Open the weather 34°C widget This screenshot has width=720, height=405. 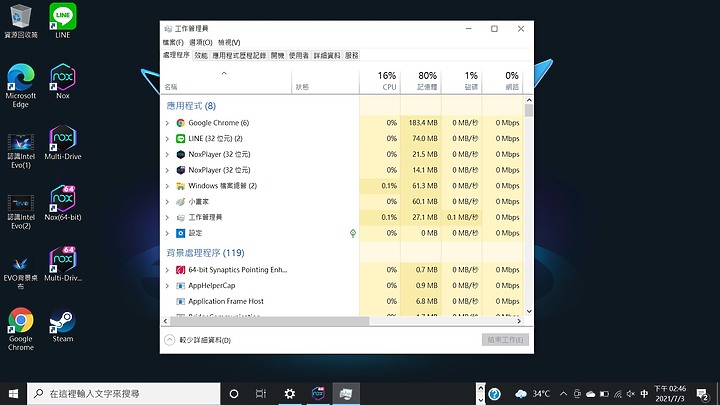(x=532, y=394)
